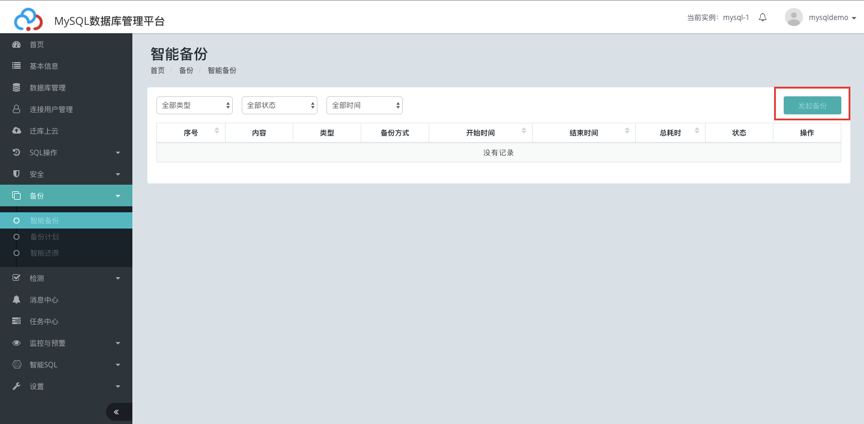Click the 数据库管理 database icon
Viewport: 864px width, 424px height.
17,88
